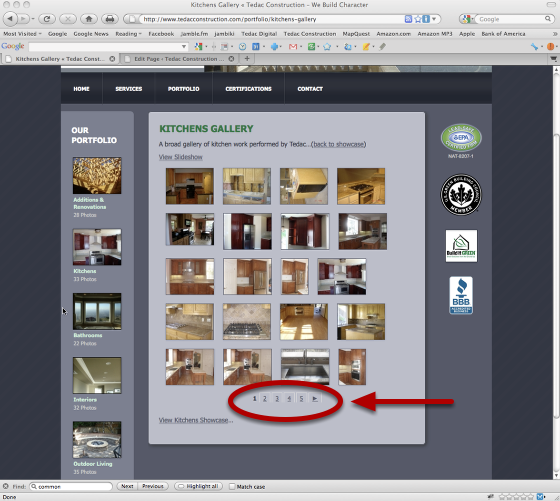Viewport: 560px width, 501px height.
Task: Switch to Edit Page Tedac Construction tab
Action: click(178, 59)
